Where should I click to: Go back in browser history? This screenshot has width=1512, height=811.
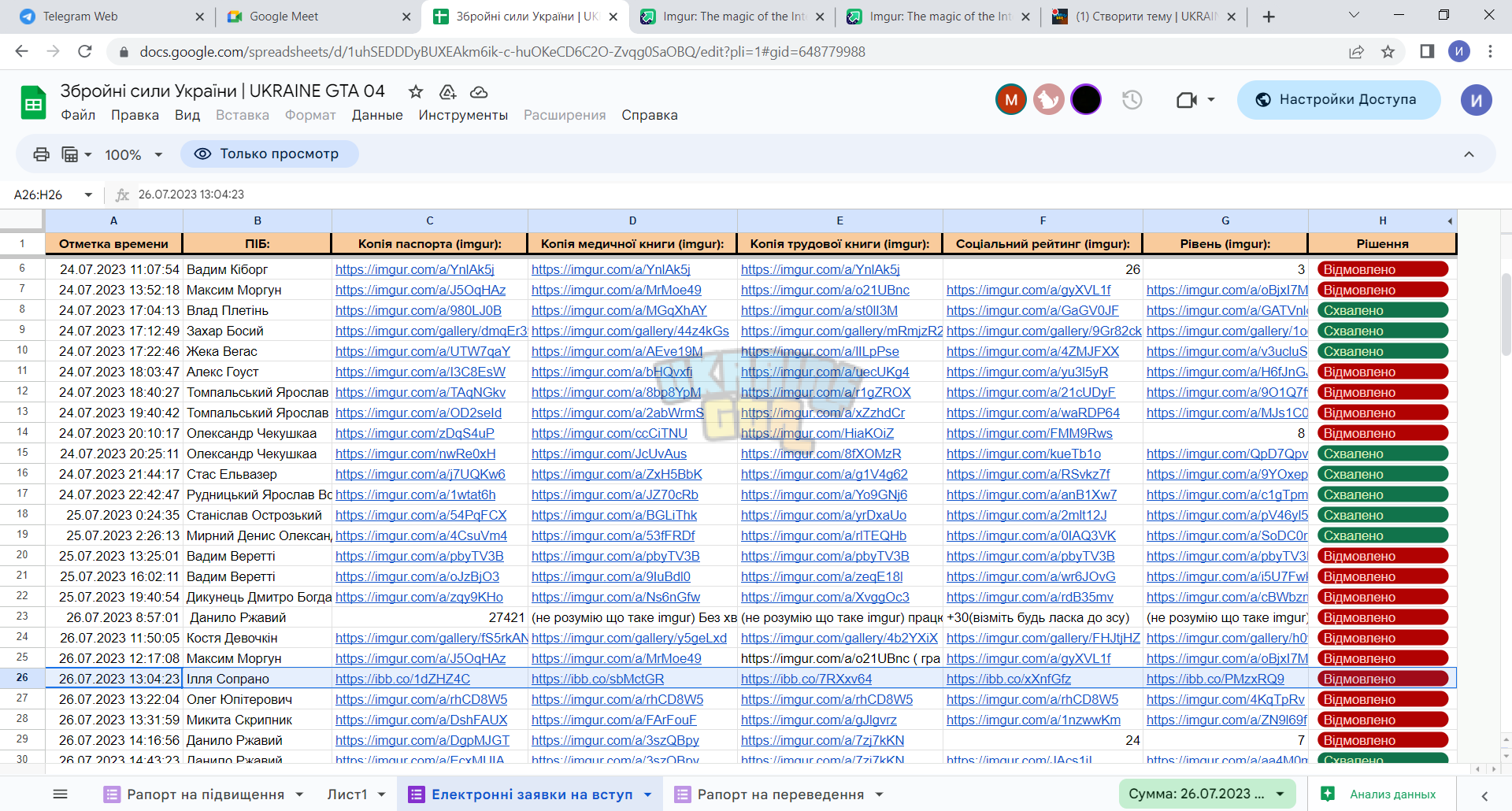click(x=21, y=51)
